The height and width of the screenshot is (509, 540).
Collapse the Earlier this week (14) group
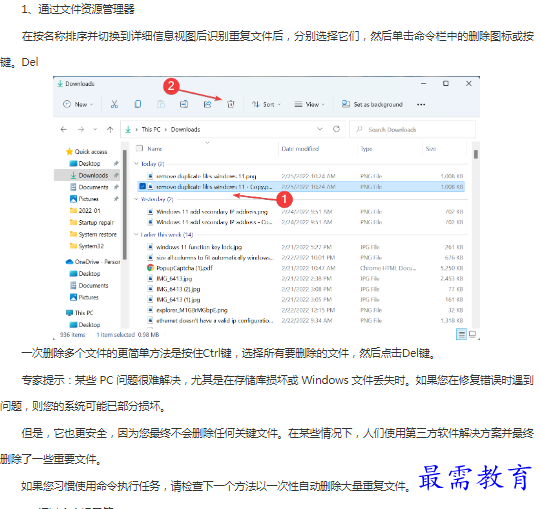[136, 235]
